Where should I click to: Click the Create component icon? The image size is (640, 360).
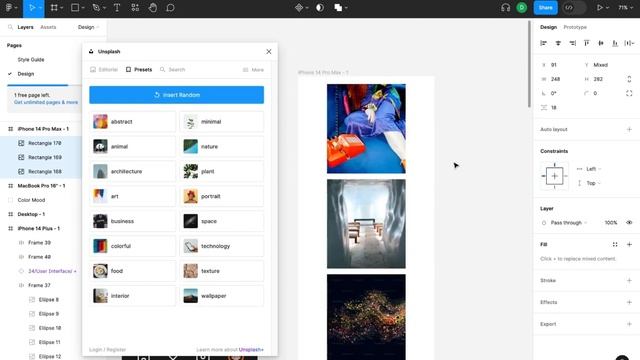(x=299, y=8)
